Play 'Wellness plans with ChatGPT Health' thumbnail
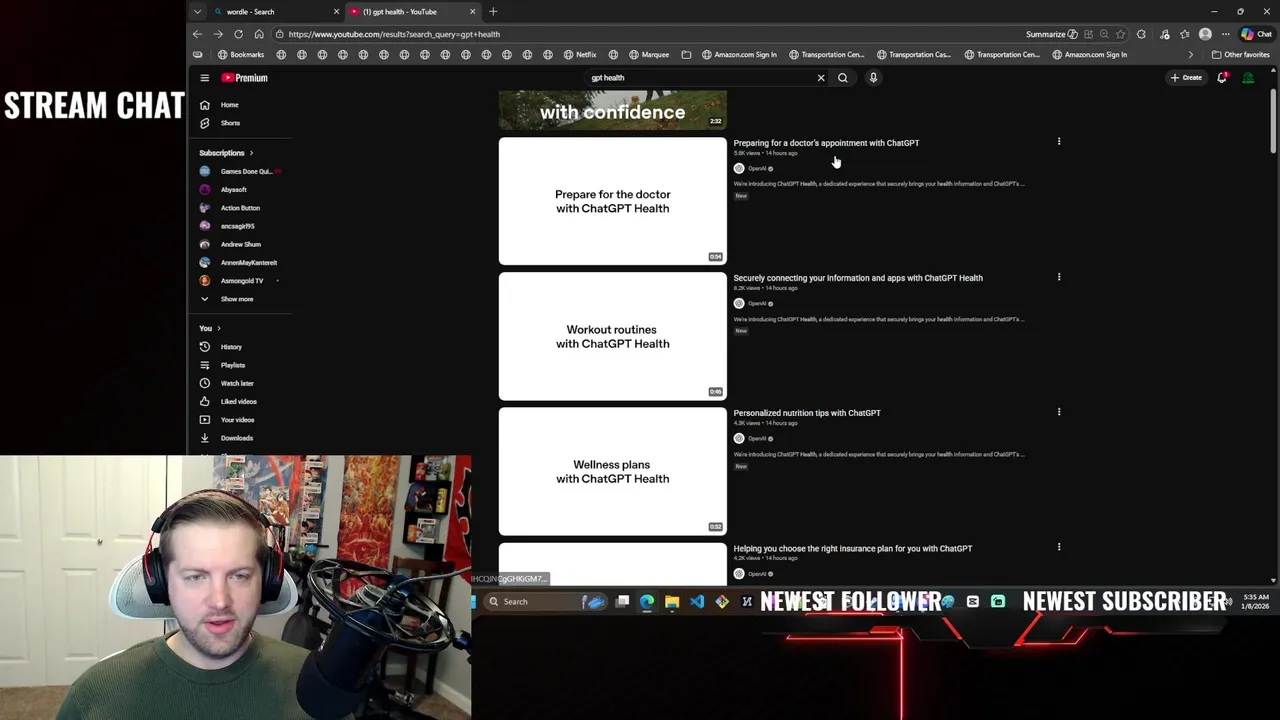The width and height of the screenshot is (1280, 720). (613, 471)
